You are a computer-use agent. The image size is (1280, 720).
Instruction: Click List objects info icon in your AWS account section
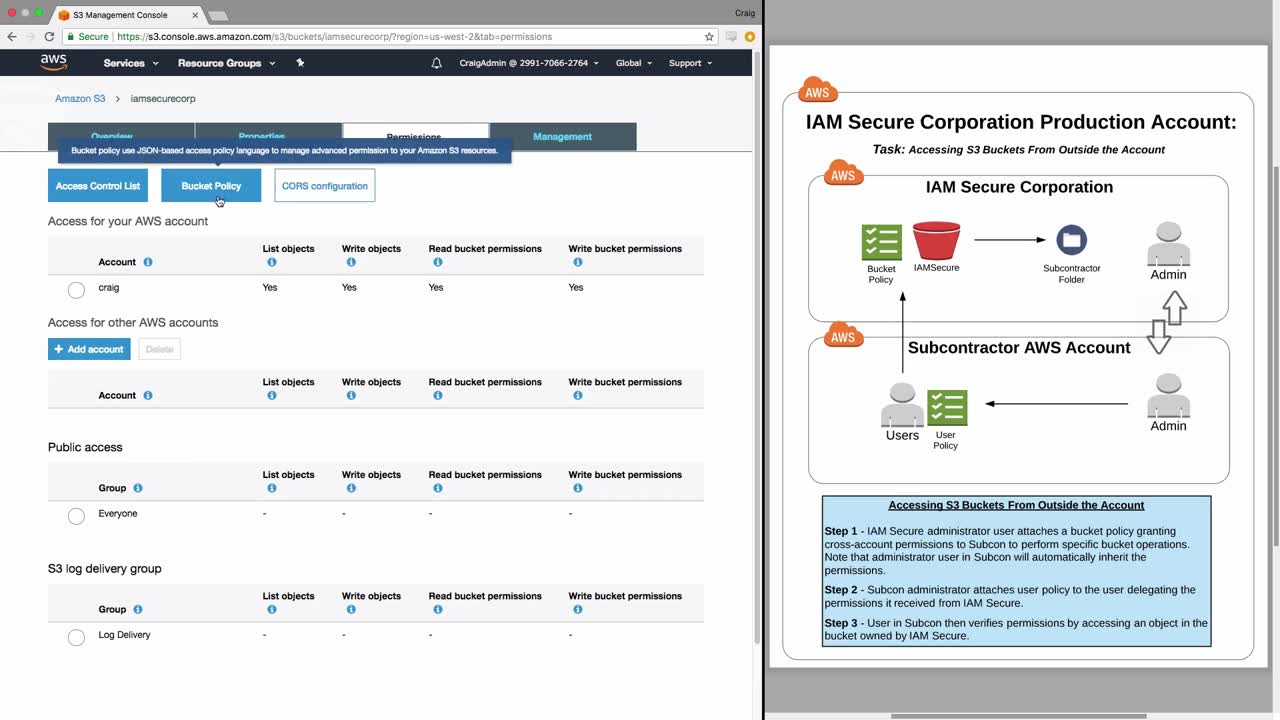click(271, 262)
